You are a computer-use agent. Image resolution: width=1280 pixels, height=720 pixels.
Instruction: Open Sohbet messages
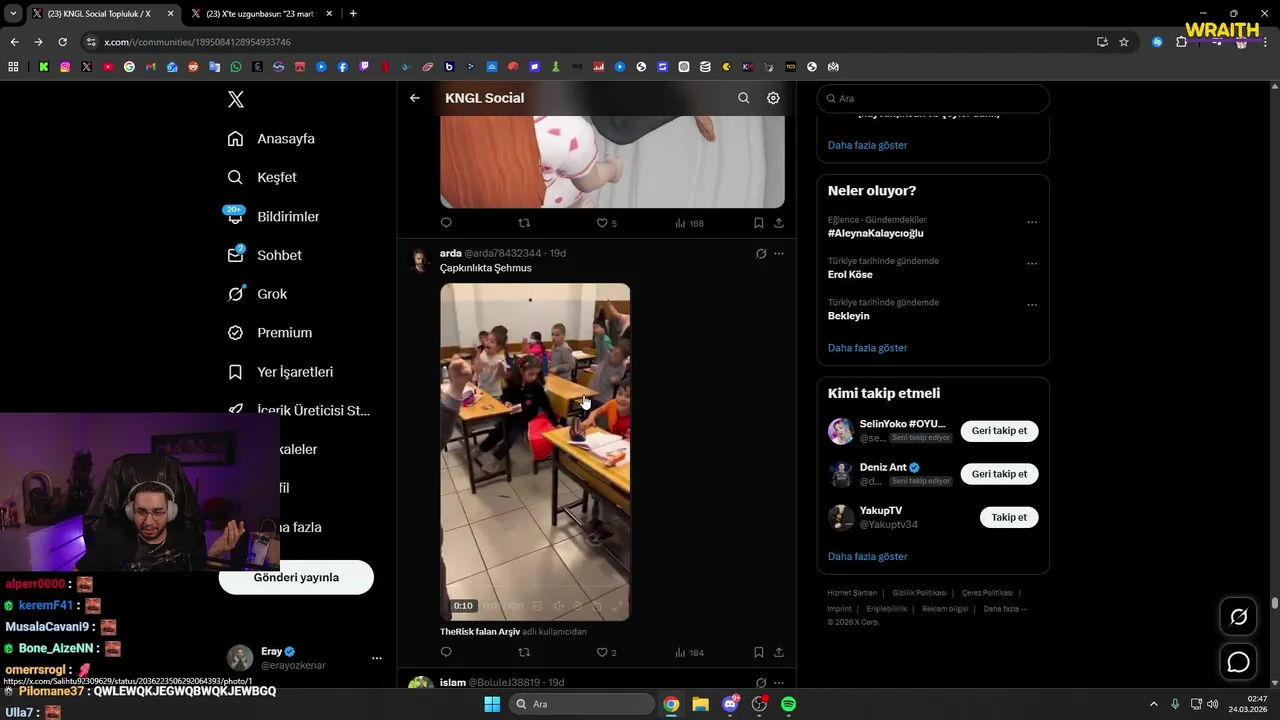(264, 255)
